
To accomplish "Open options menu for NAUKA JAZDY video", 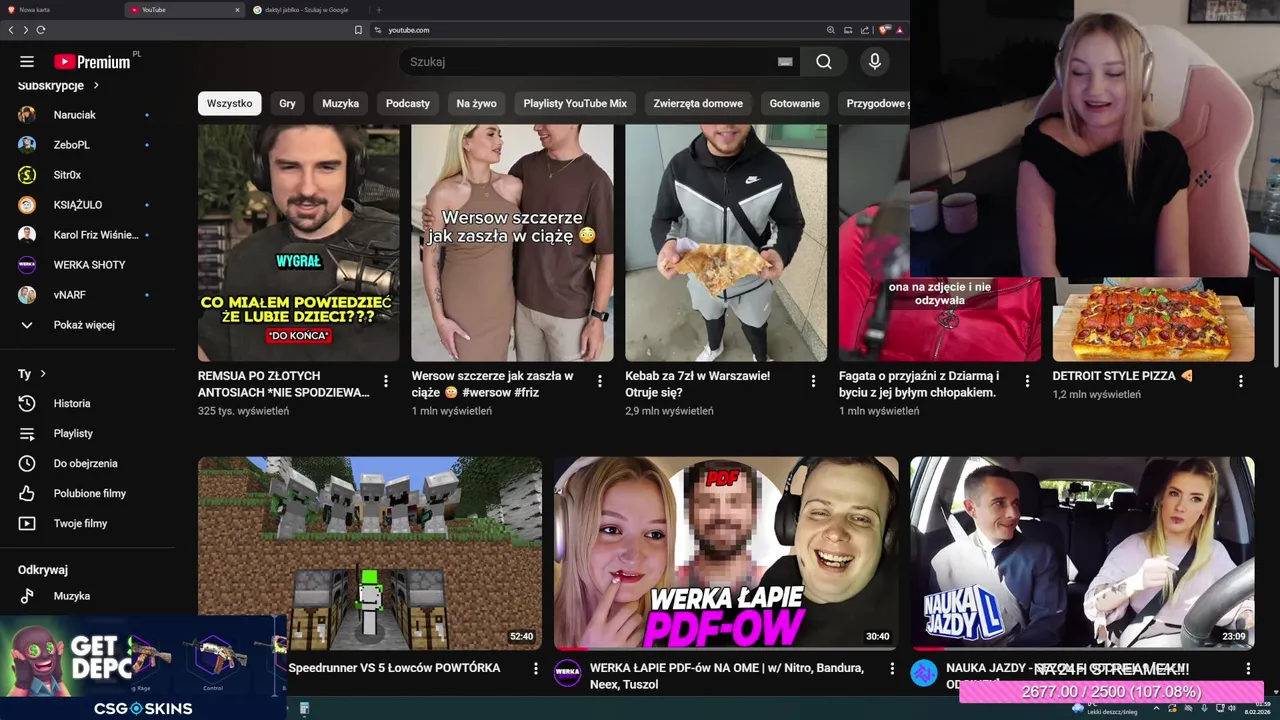I will [x=1248, y=668].
